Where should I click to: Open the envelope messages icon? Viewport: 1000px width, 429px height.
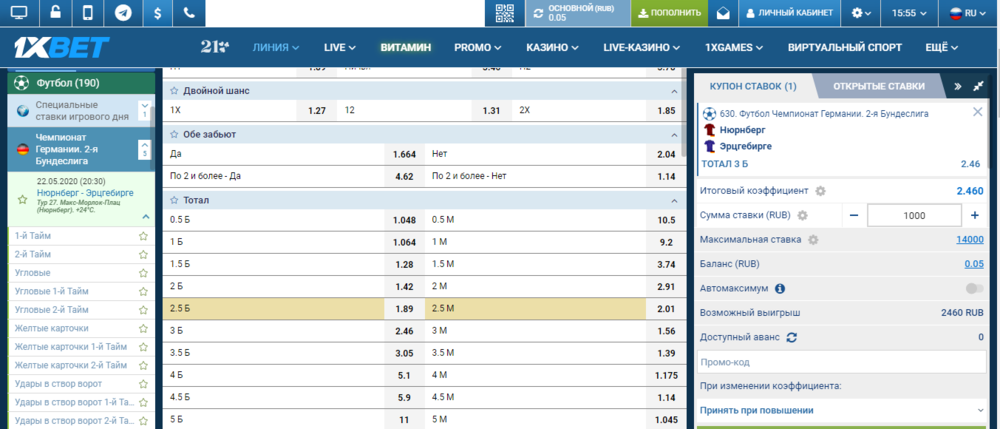click(x=723, y=13)
